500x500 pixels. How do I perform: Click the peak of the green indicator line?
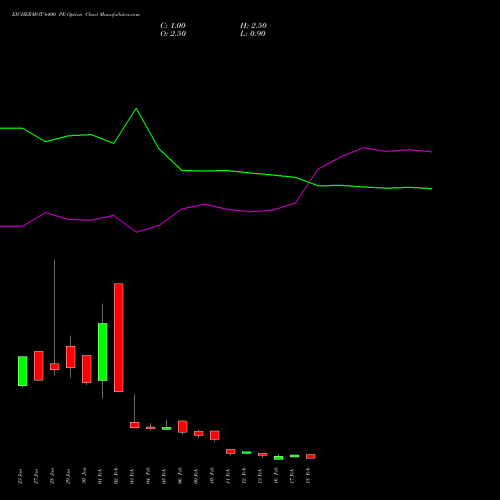136,108
